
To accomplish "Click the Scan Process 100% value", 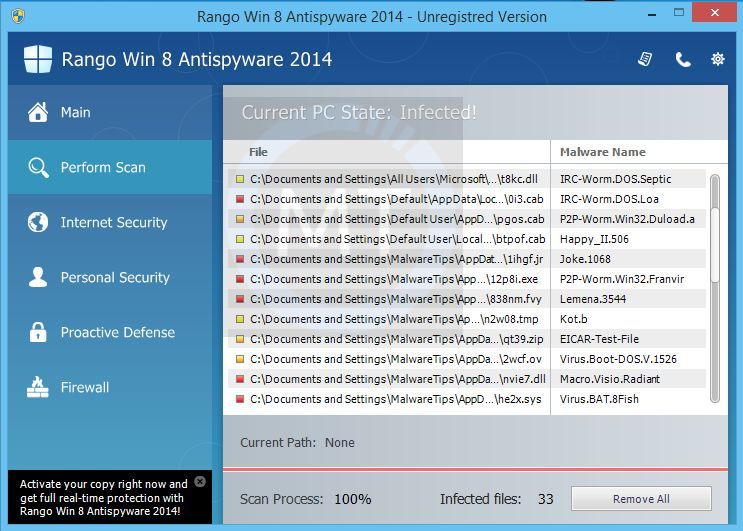I will click(x=353, y=499).
